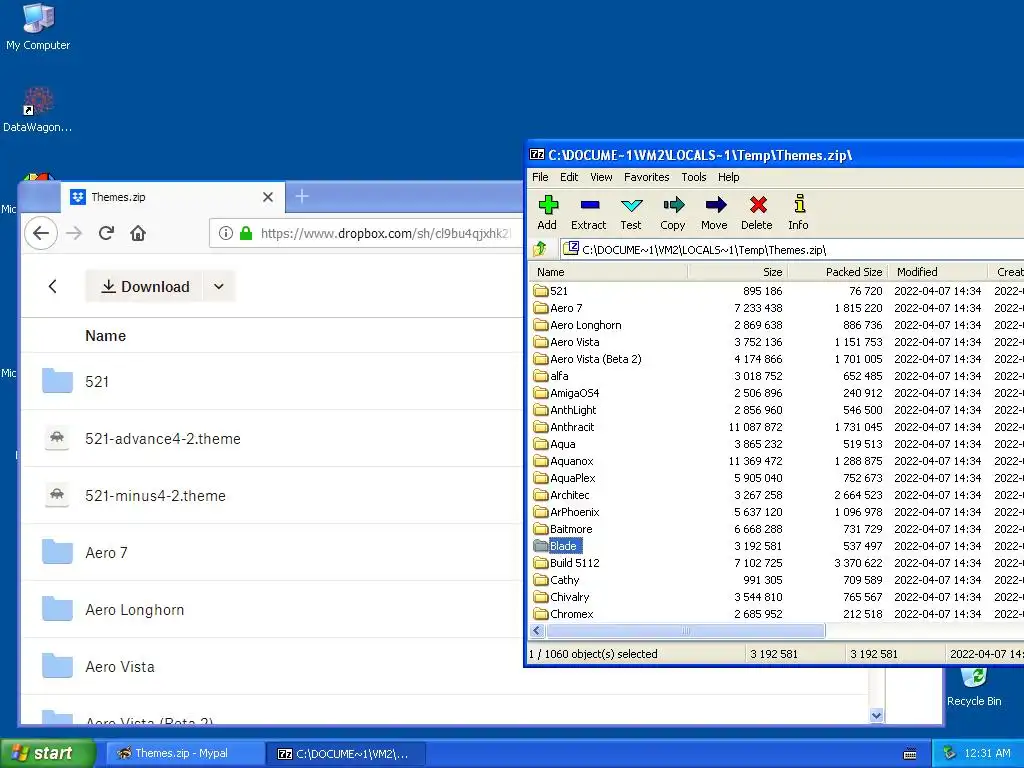1024x768 pixels.
Task: Open the Tools menu in 7-Zip
Action: 694,177
